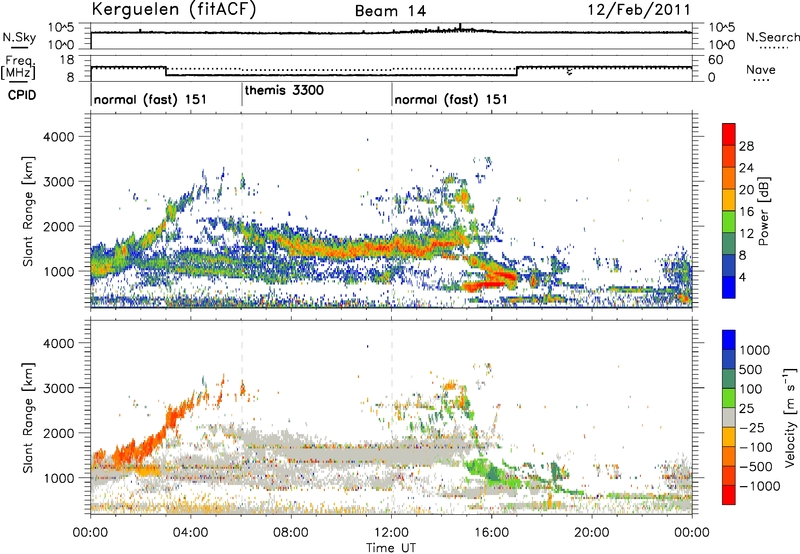Click the first 'normal (fast) 151' label
This screenshot has height=554, width=800.
(x=150, y=99)
